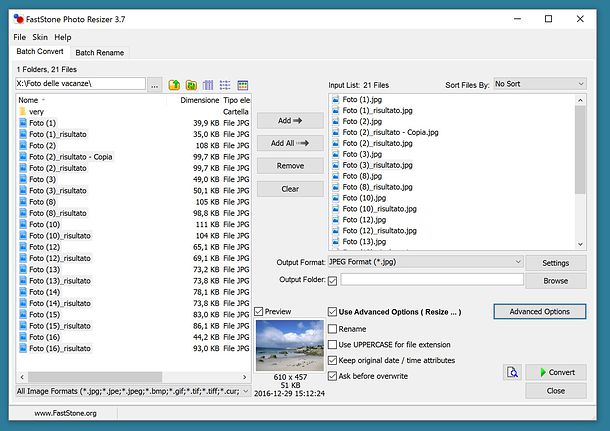Open the Skin menu
Screen dimensions: 610x431
40,37
